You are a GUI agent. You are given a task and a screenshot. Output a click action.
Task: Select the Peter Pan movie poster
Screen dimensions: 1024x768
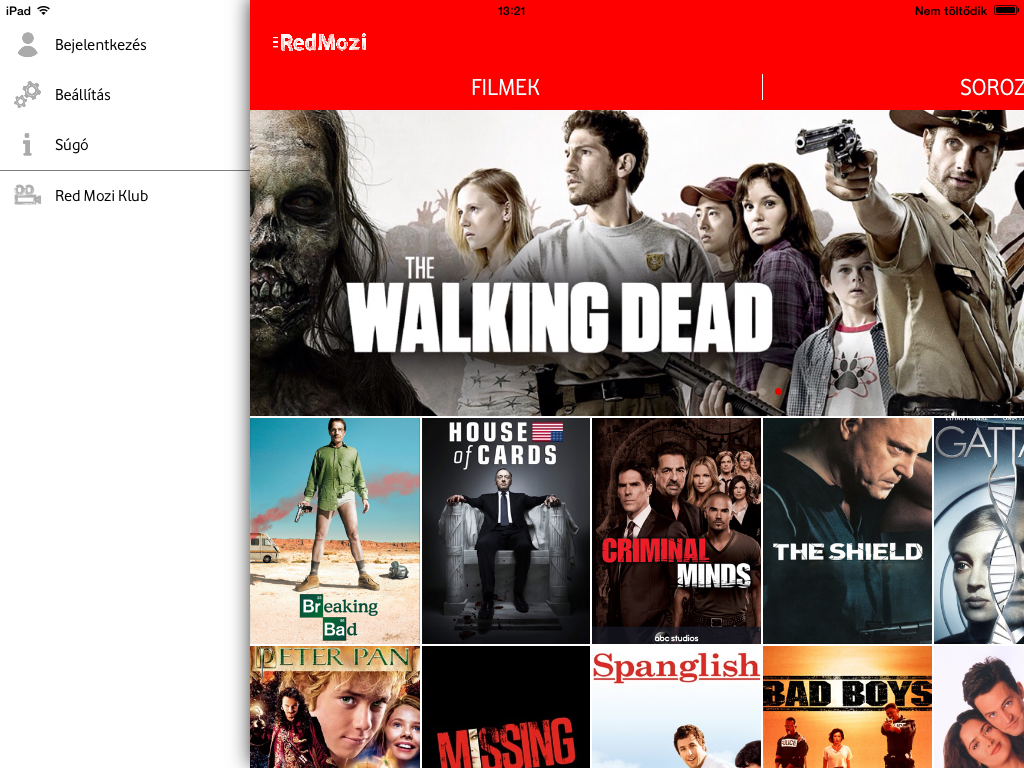(x=335, y=707)
